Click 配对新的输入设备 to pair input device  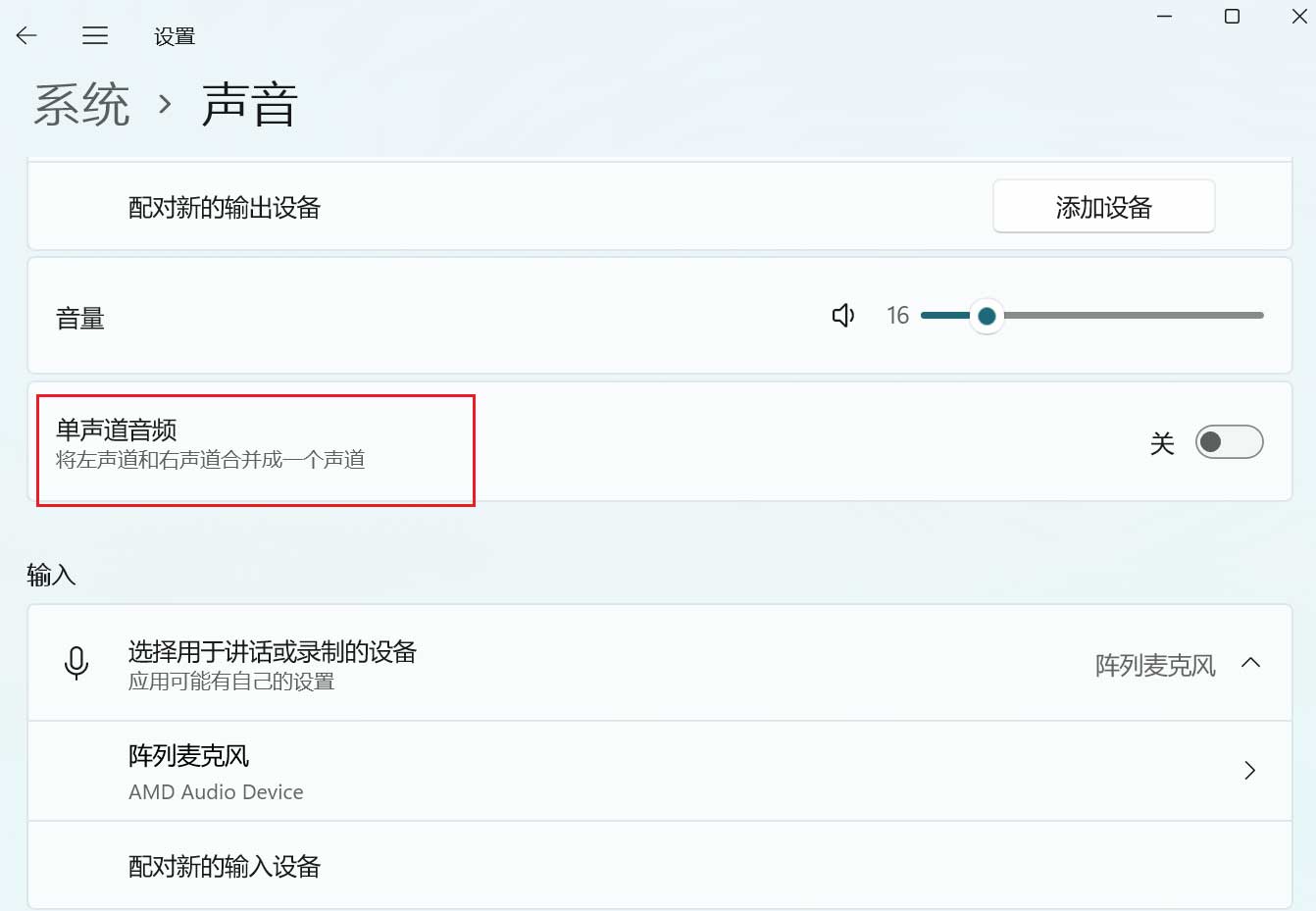coord(224,865)
